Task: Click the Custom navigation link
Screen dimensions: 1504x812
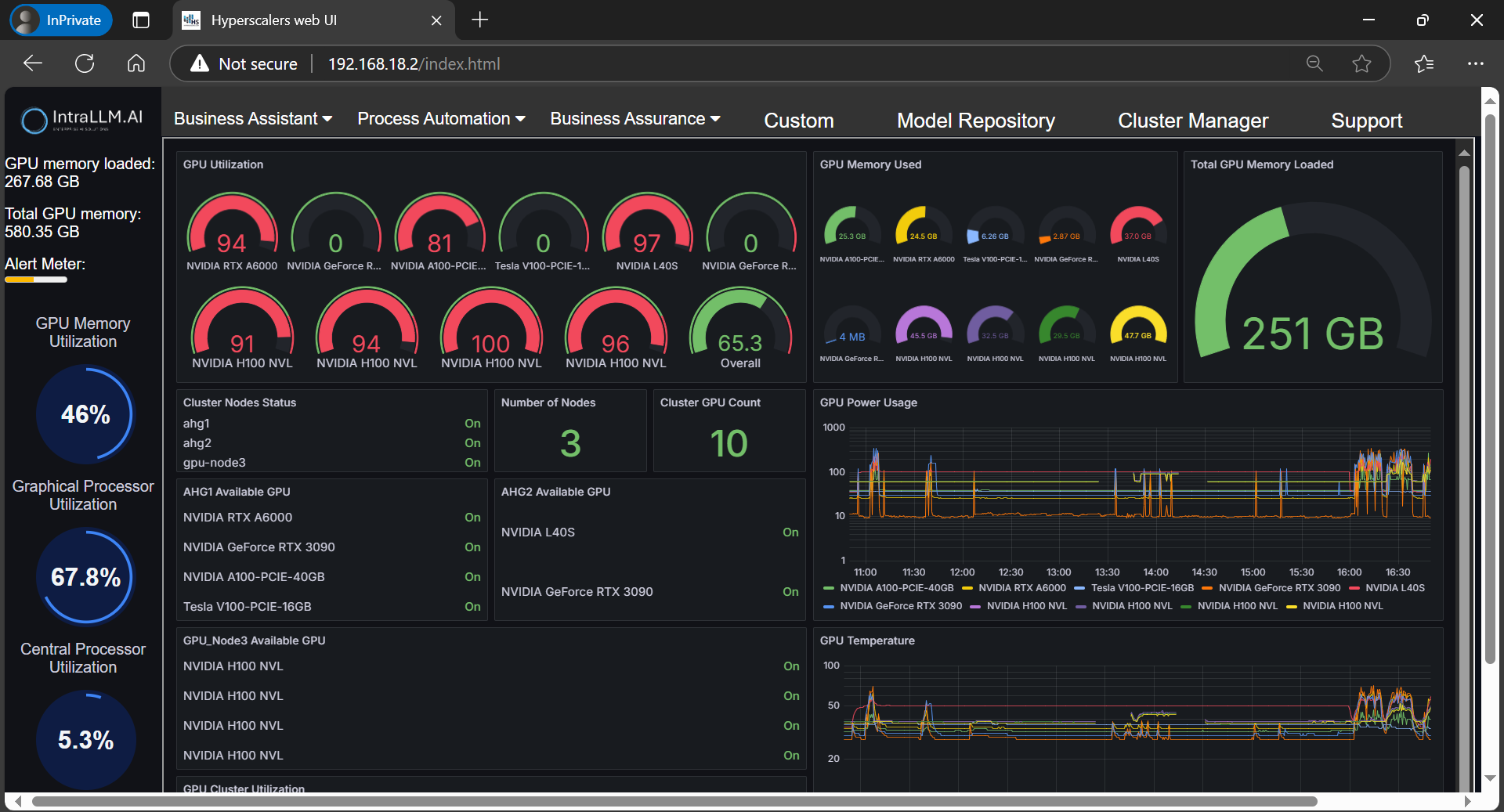Action: click(x=798, y=121)
